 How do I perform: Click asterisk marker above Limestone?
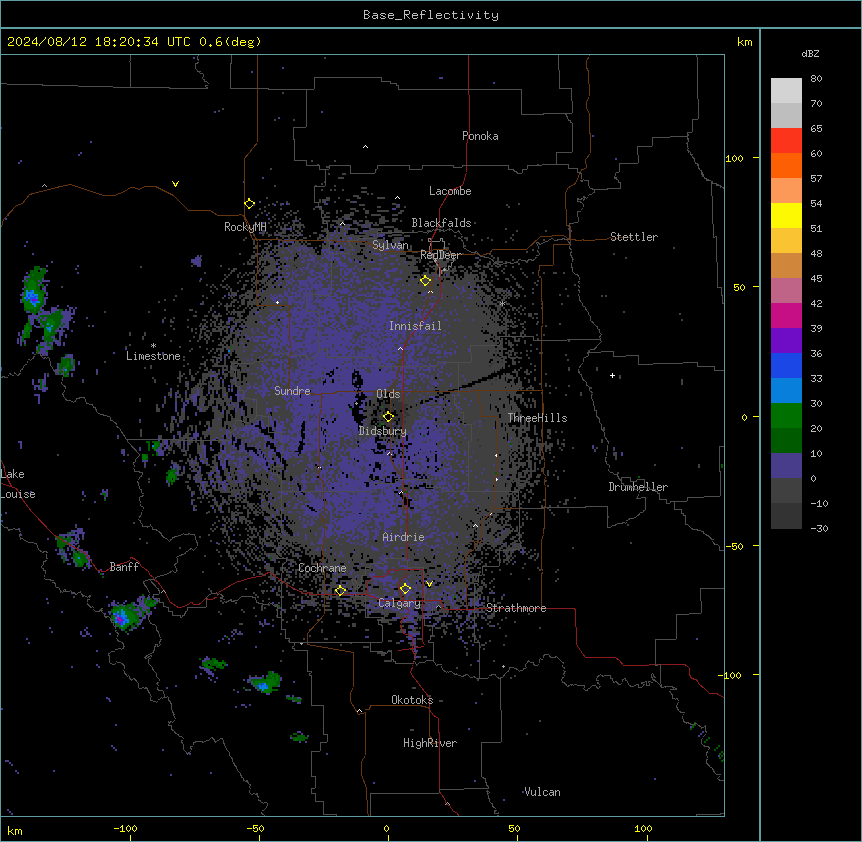pyautogui.click(x=153, y=346)
